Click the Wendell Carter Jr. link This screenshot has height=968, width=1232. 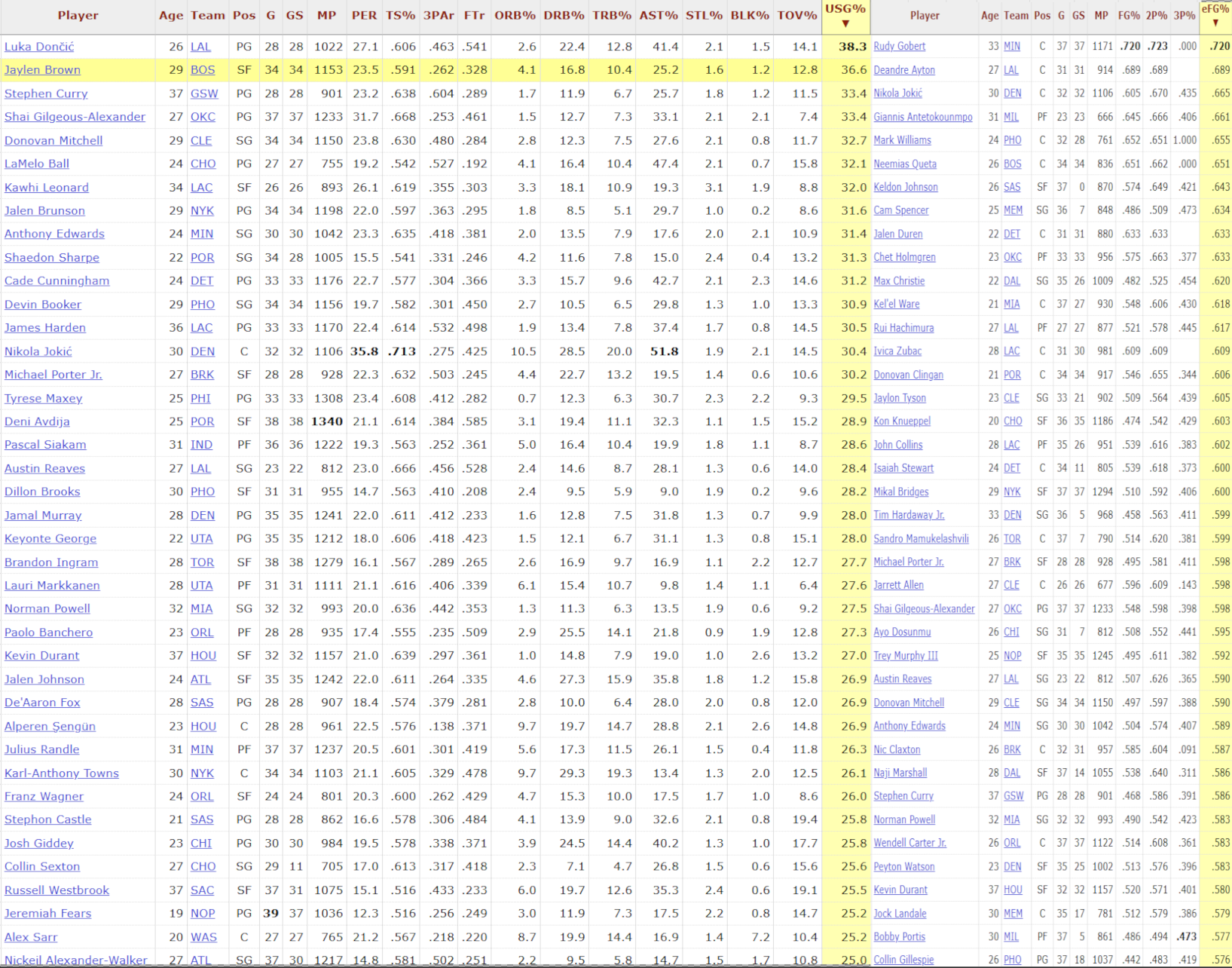click(x=909, y=843)
